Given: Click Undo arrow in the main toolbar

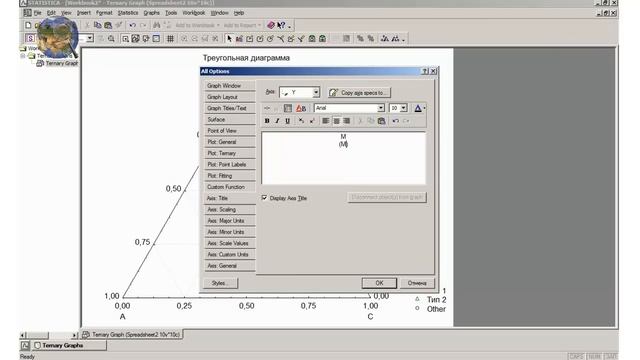Looking at the screenshot, I should [132, 25].
